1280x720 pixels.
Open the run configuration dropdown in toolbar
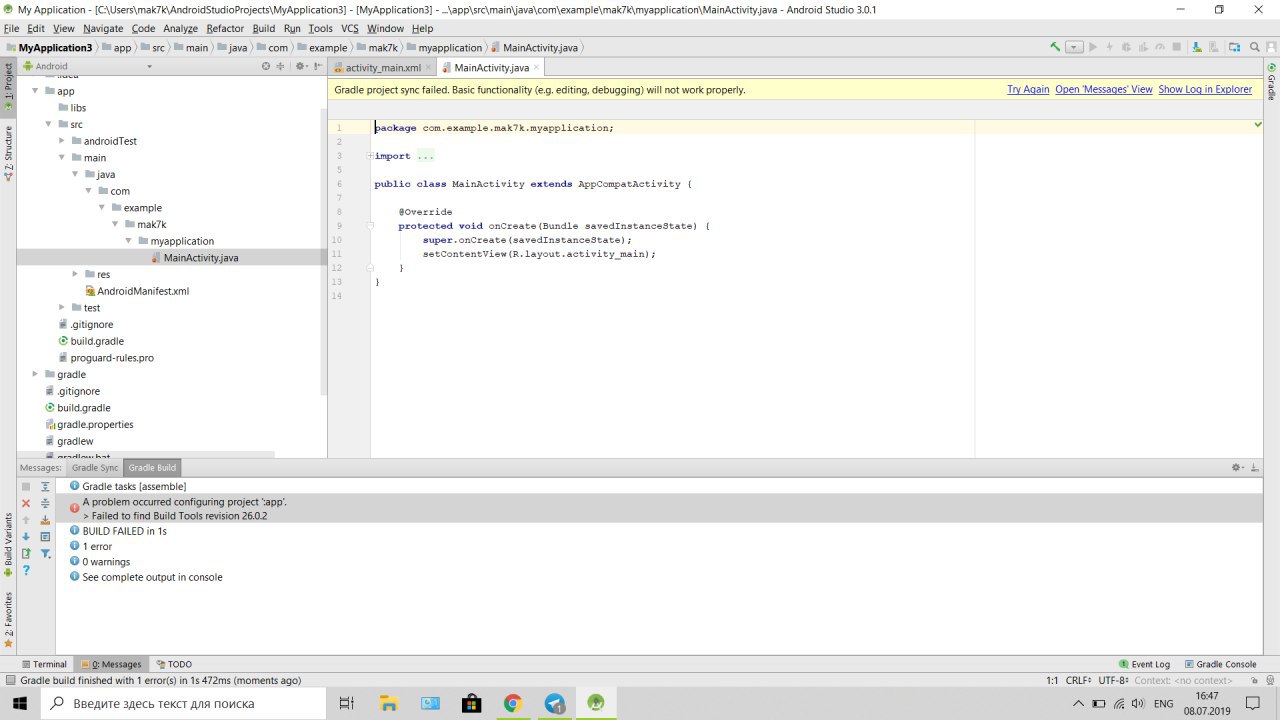1074,47
